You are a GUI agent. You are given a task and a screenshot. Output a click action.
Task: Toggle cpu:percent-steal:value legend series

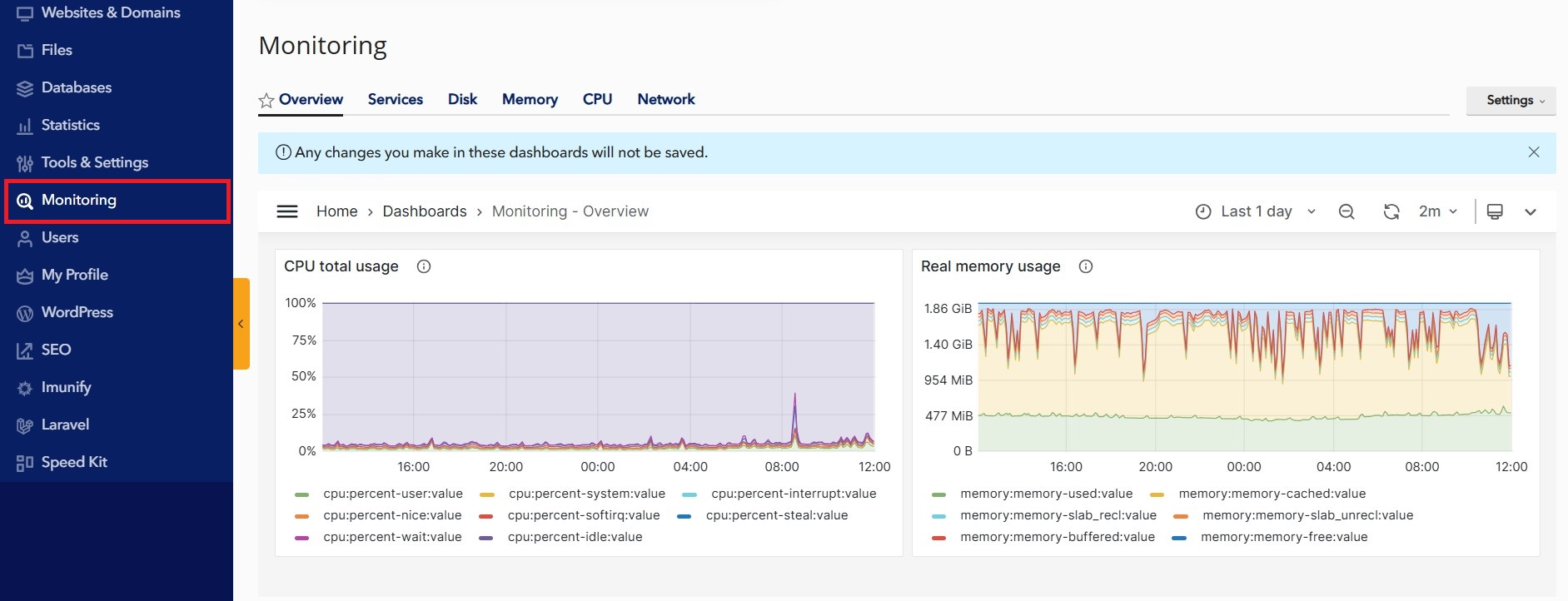point(777,515)
